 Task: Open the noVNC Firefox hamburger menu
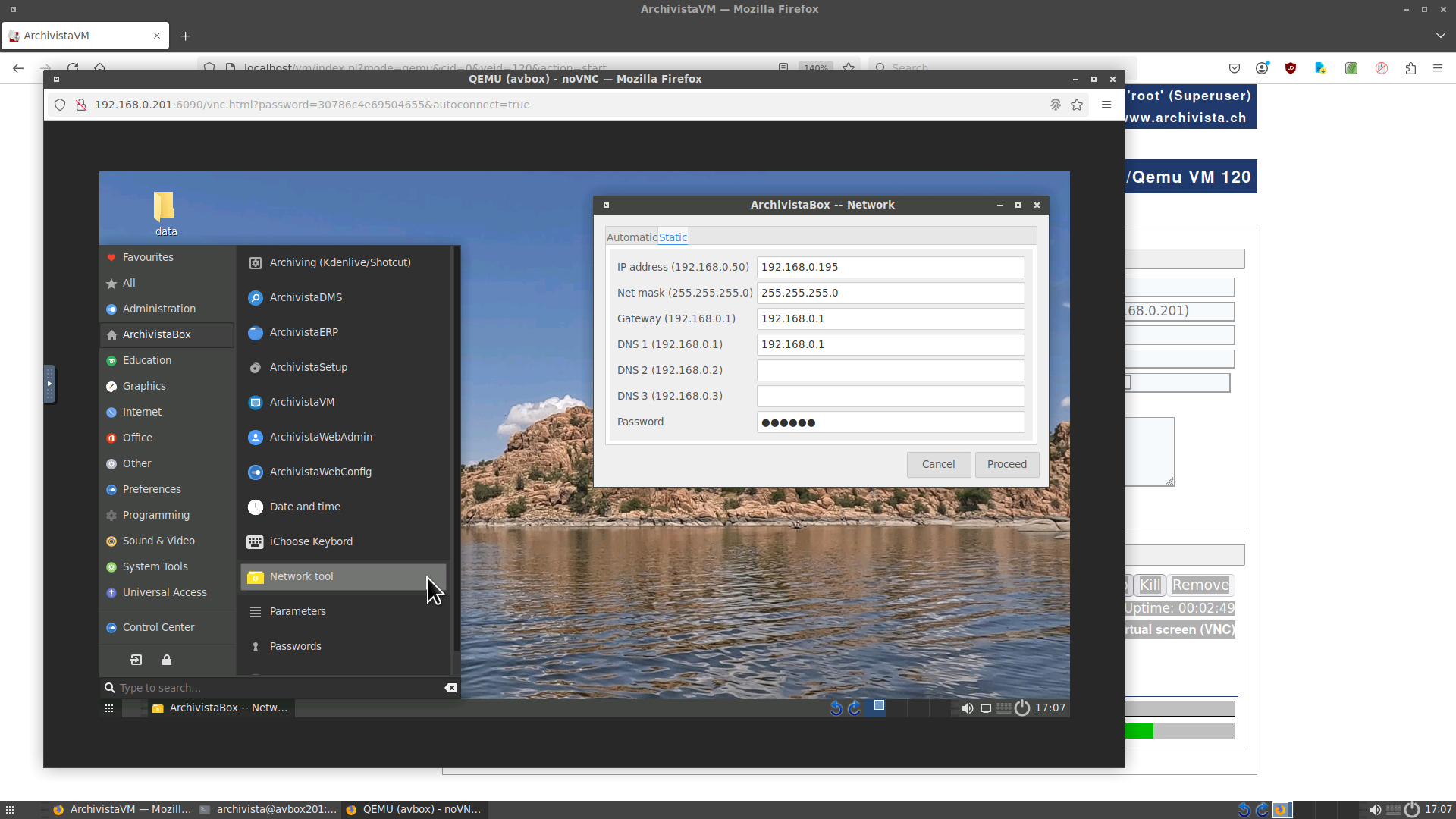click(x=1106, y=105)
